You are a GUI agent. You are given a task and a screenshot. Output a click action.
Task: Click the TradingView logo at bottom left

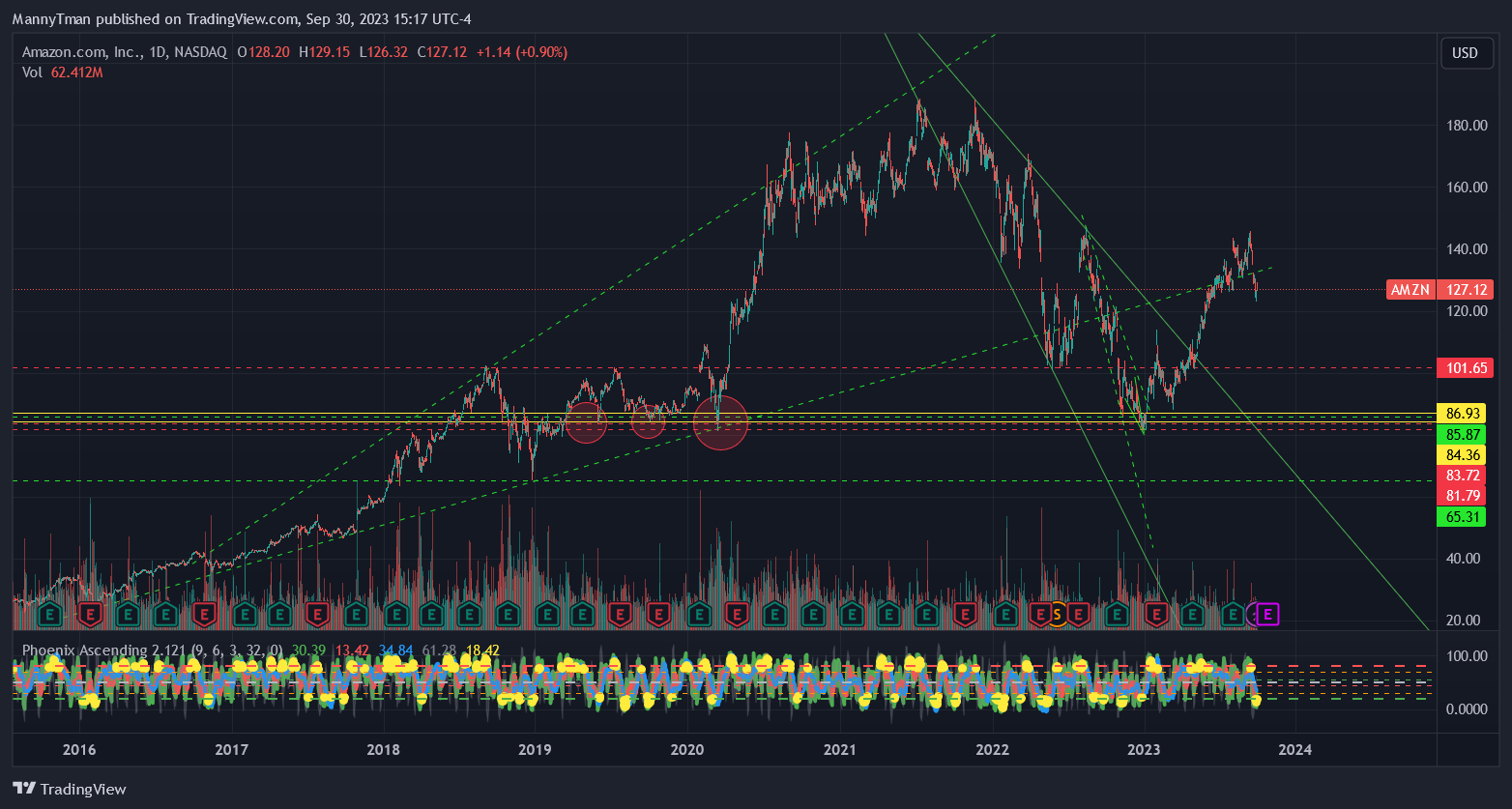pos(70,789)
